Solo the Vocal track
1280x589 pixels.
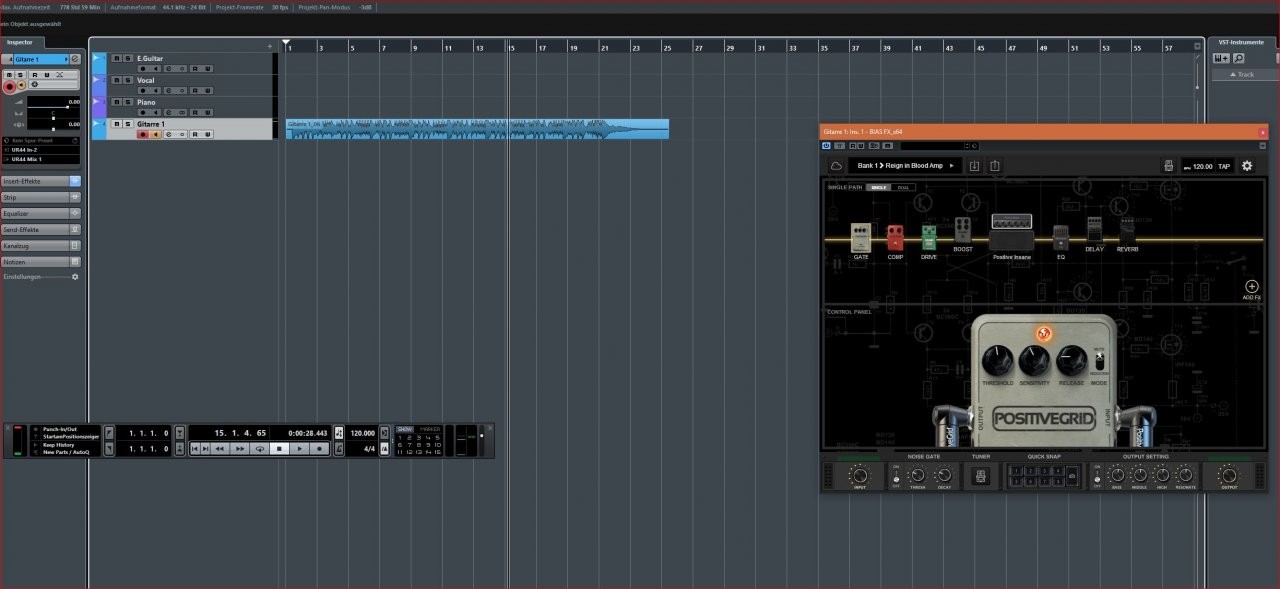[127, 80]
